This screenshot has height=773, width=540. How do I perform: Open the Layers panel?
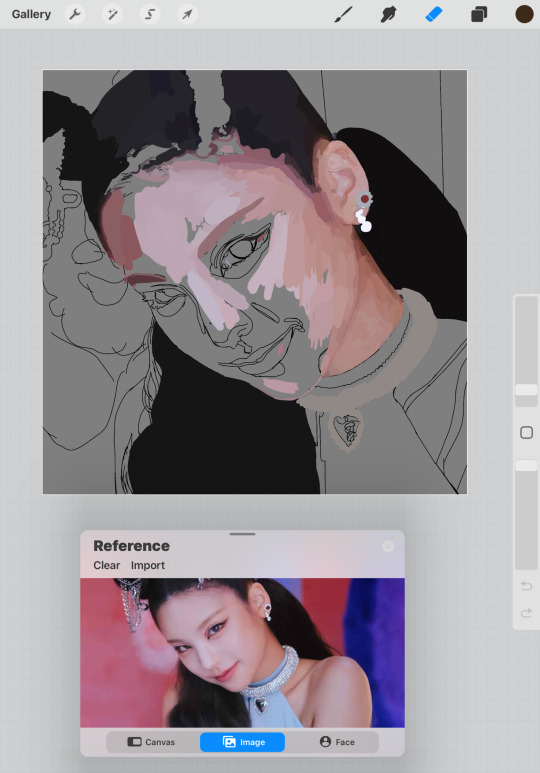[x=479, y=14]
